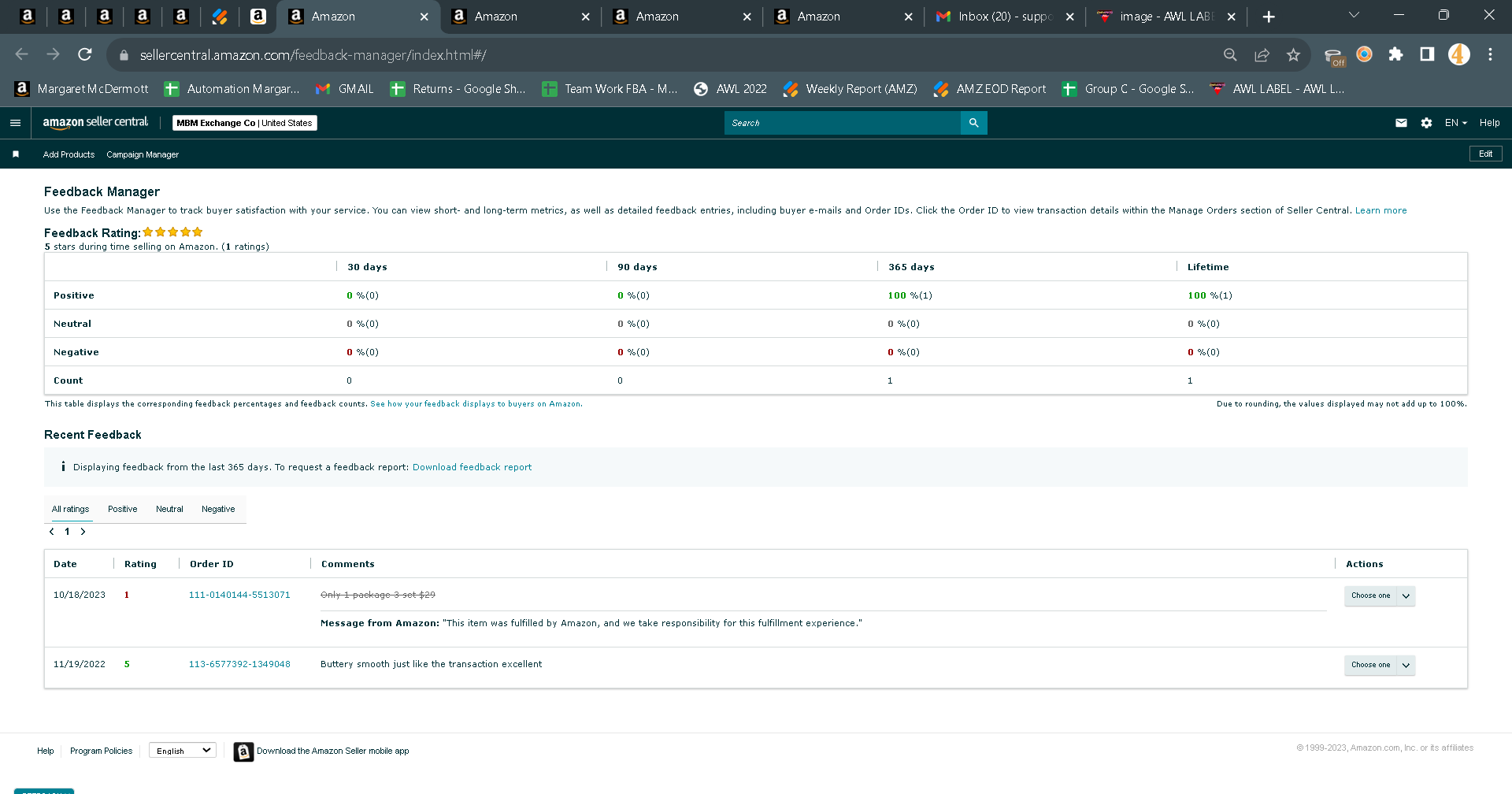Click the Learn more link
Viewport: 1512px width, 794px height.
(1380, 210)
